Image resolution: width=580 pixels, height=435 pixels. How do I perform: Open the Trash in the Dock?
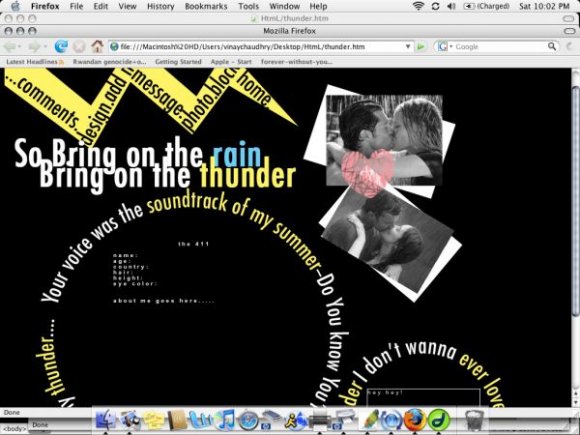(x=474, y=420)
